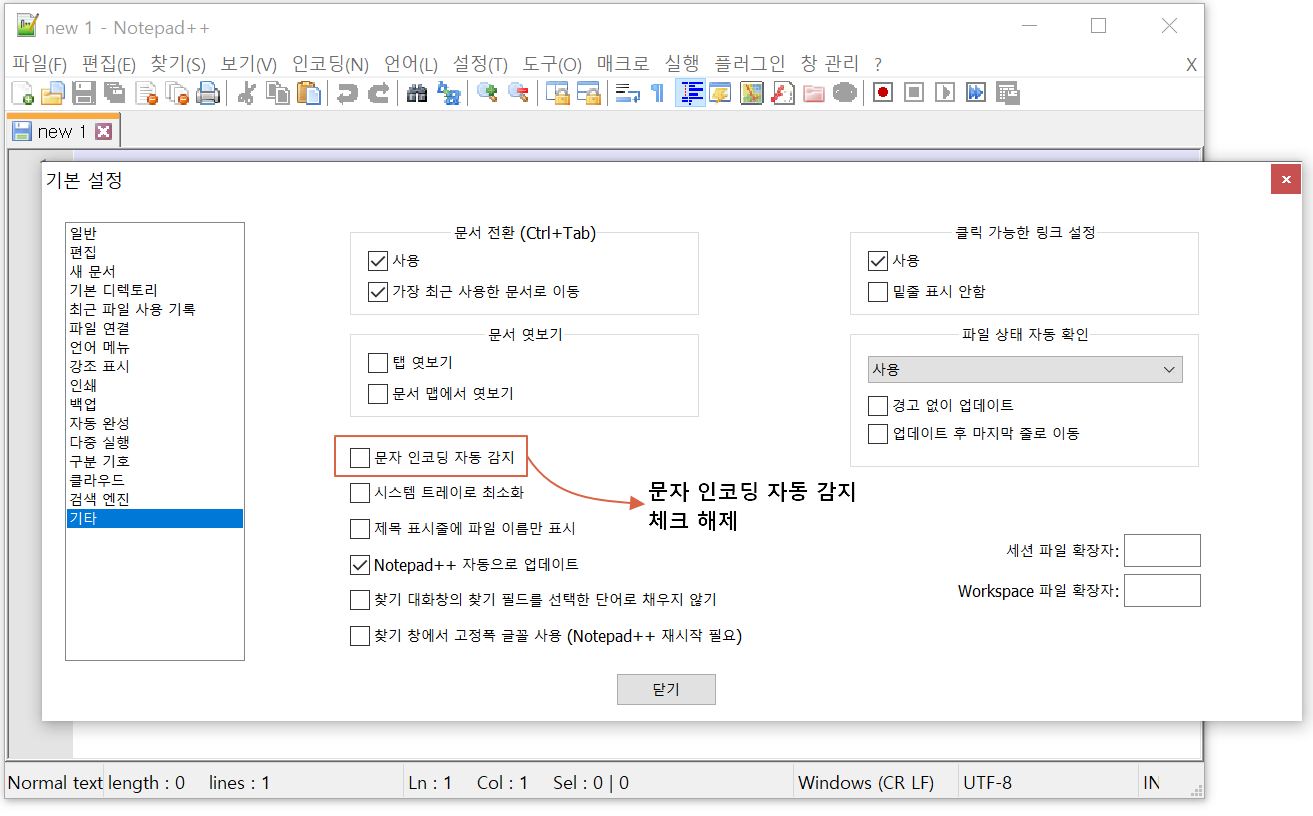The height and width of the screenshot is (816, 1313).
Task: Open the 인코딩(N) menu
Action: pyautogui.click(x=330, y=64)
